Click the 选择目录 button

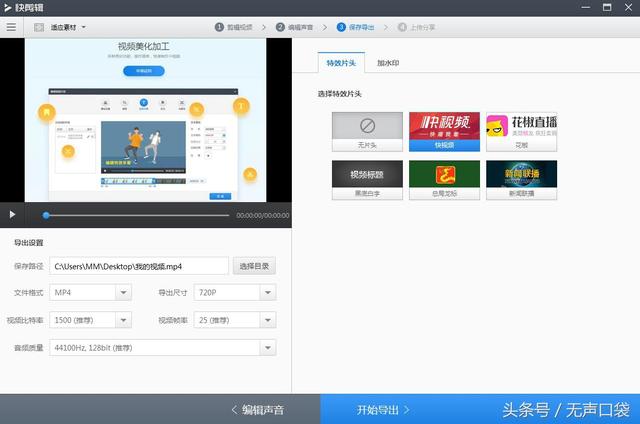(254, 266)
